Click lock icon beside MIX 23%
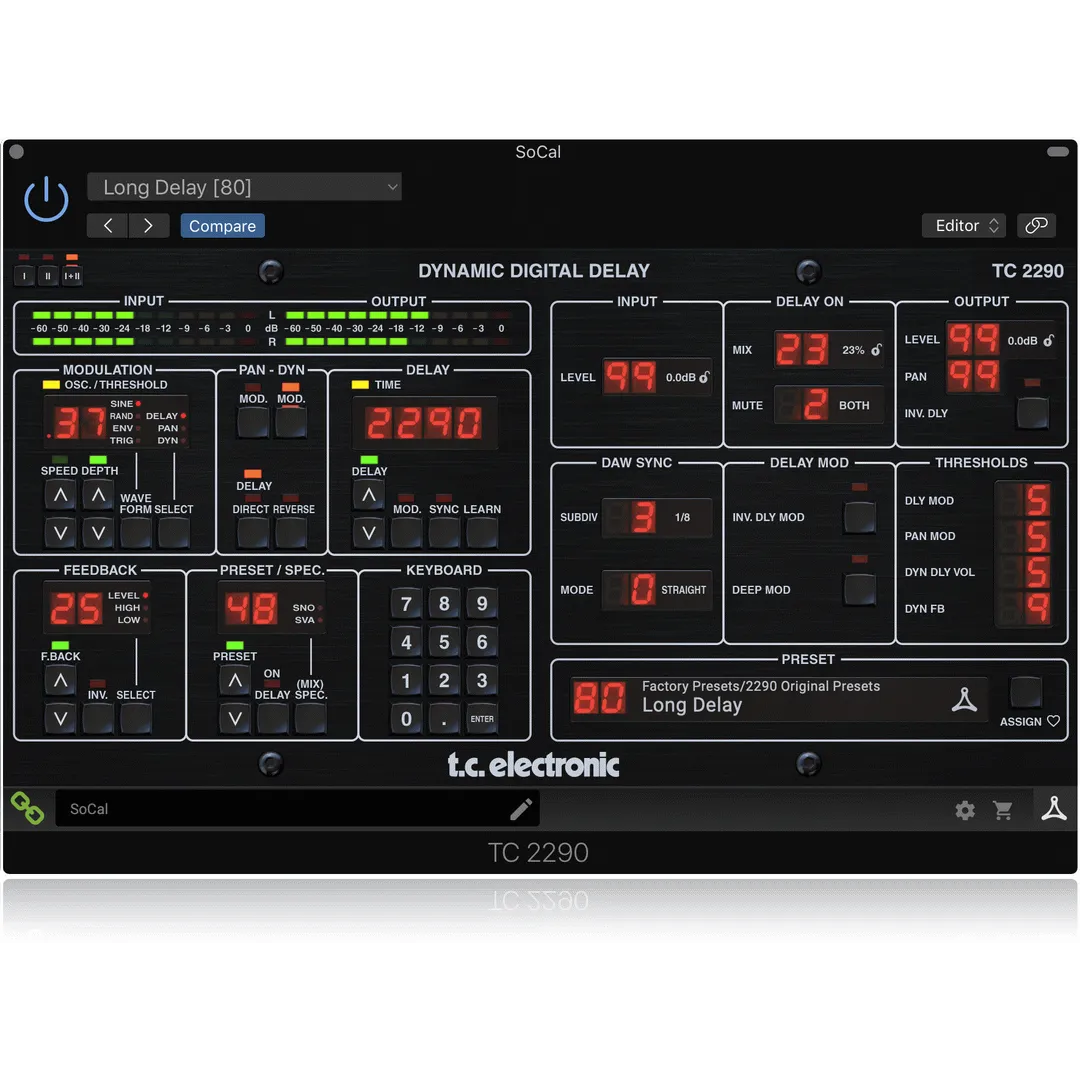 click(x=876, y=350)
